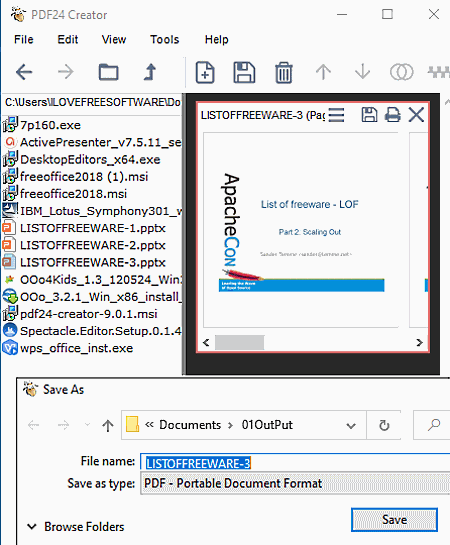The width and height of the screenshot is (450, 545).
Task: Go up one directory level icon
Action: tap(150, 72)
